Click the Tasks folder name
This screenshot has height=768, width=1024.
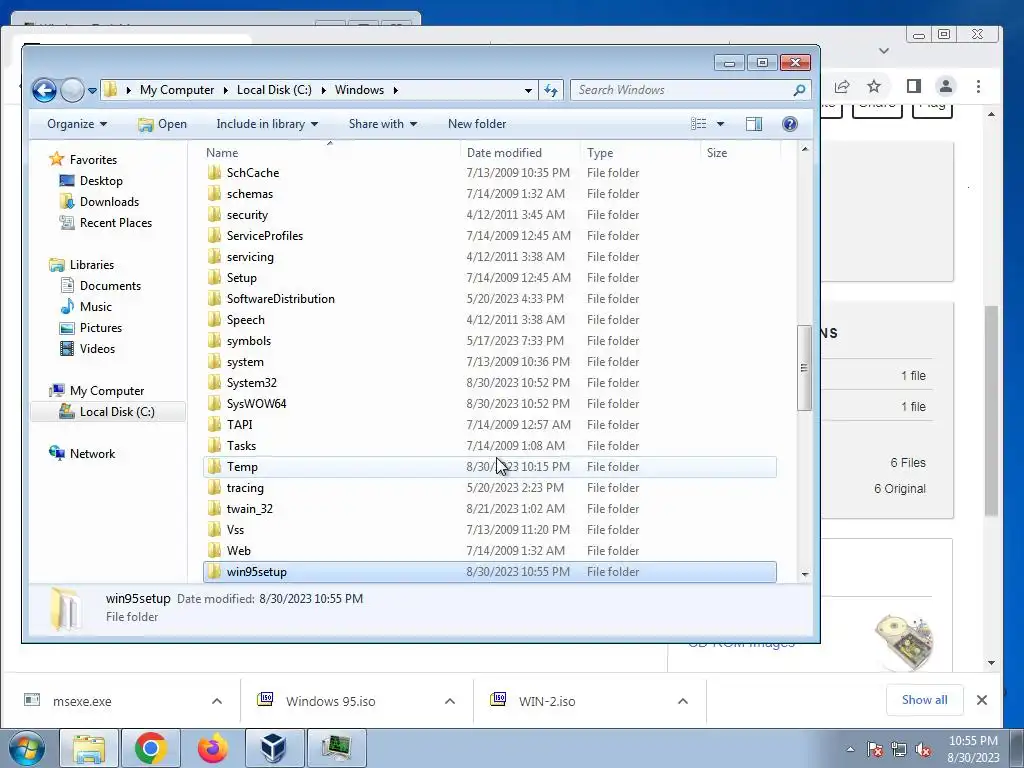[x=241, y=445]
